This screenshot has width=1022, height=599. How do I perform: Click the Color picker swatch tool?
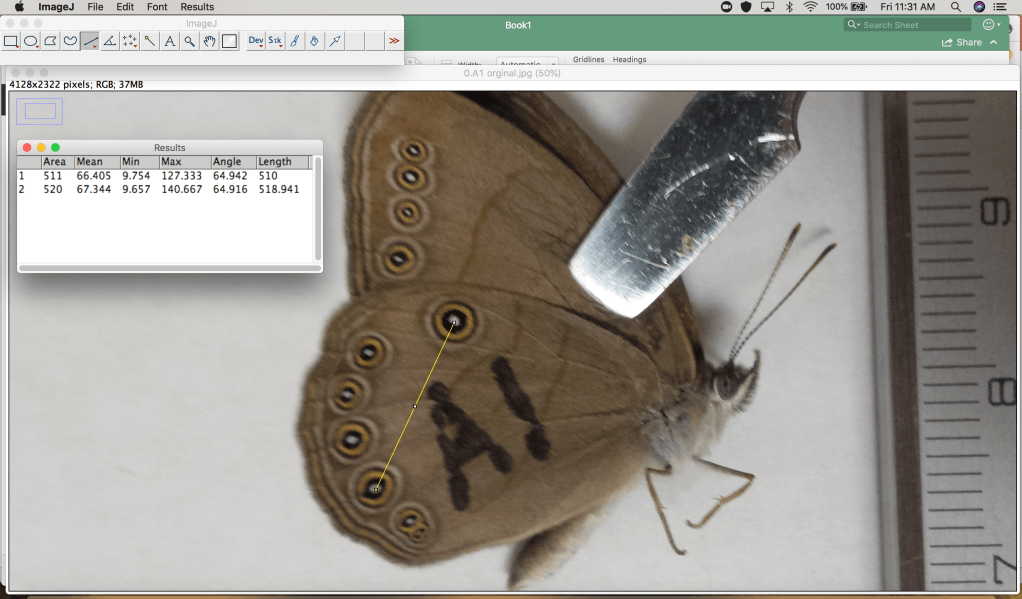click(x=229, y=41)
